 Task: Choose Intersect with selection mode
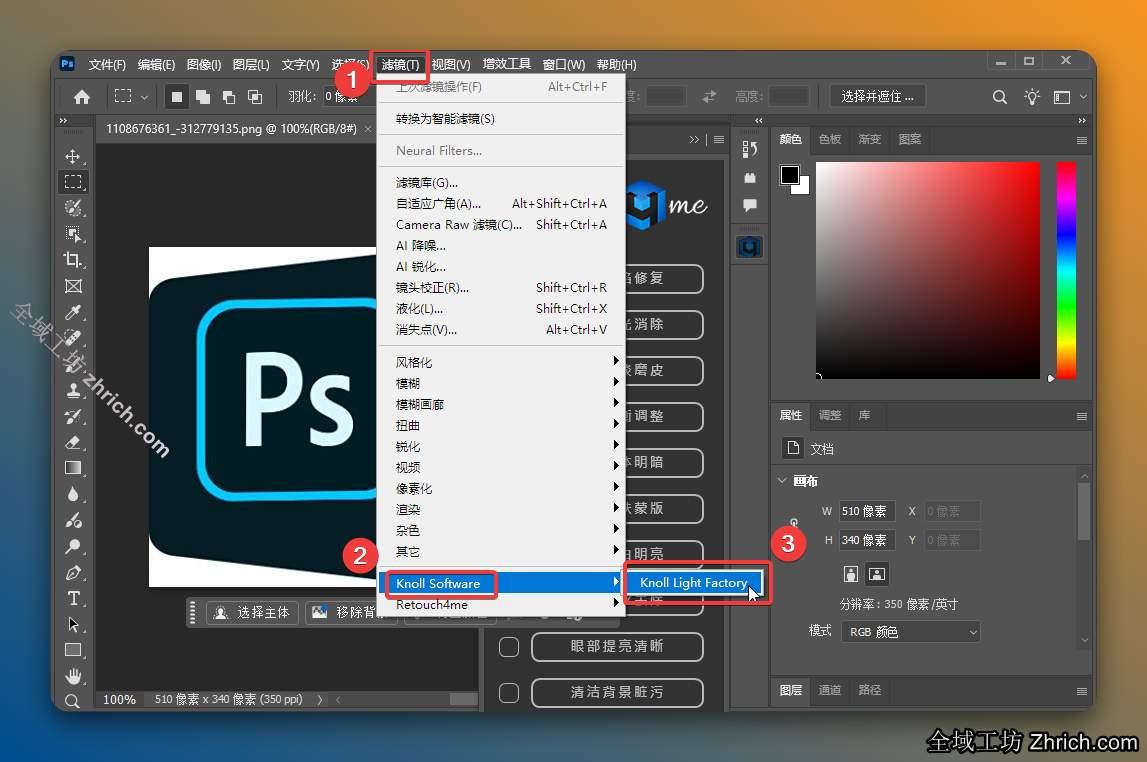pos(255,97)
